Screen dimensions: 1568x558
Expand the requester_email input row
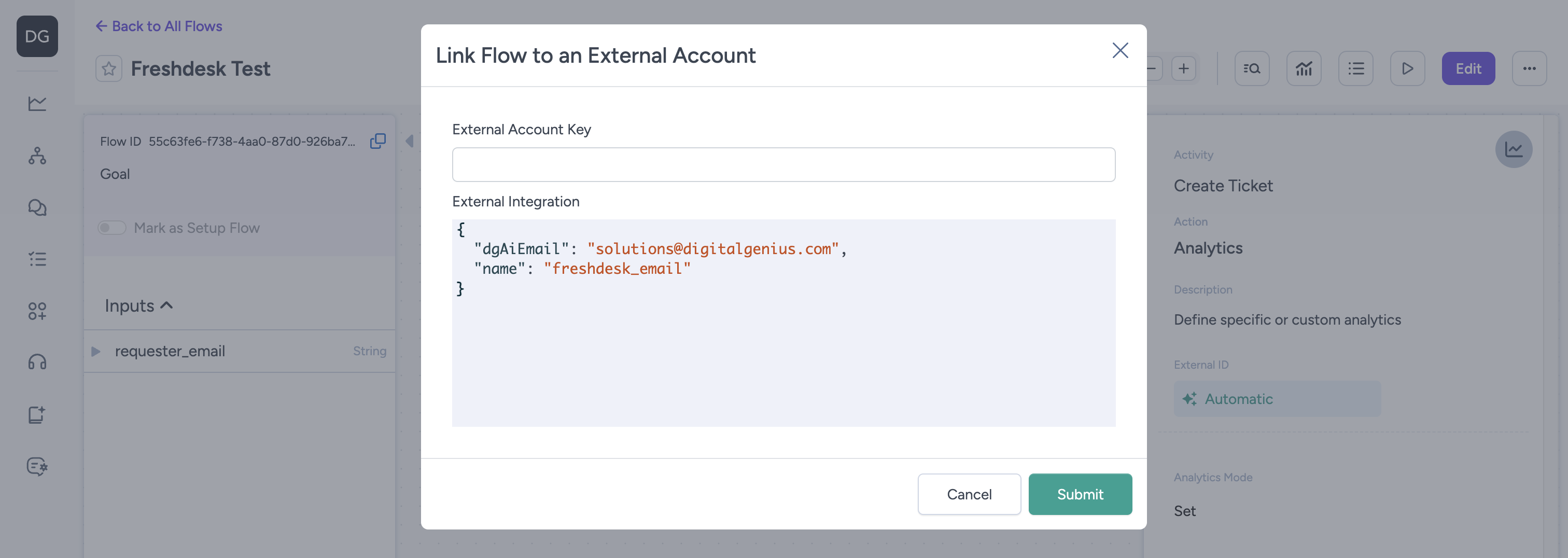(96, 351)
